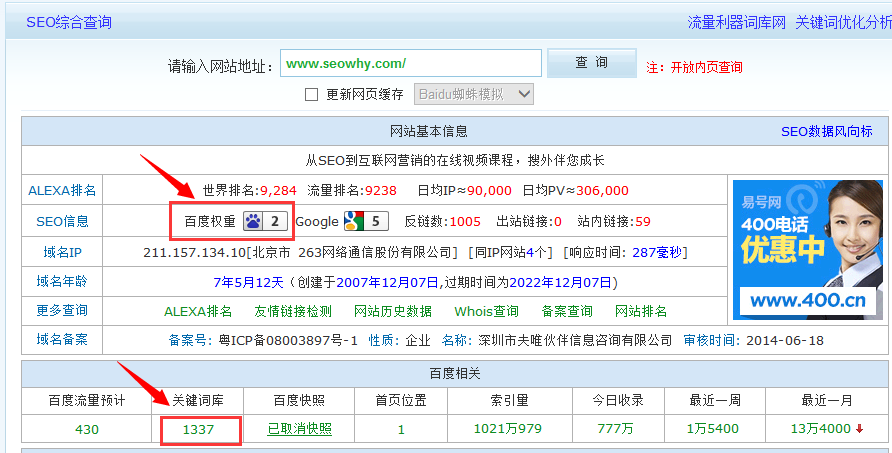The height and width of the screenshot is (453, 892).
Task: Open the Whois查询 link
Action: click(486, 311)
